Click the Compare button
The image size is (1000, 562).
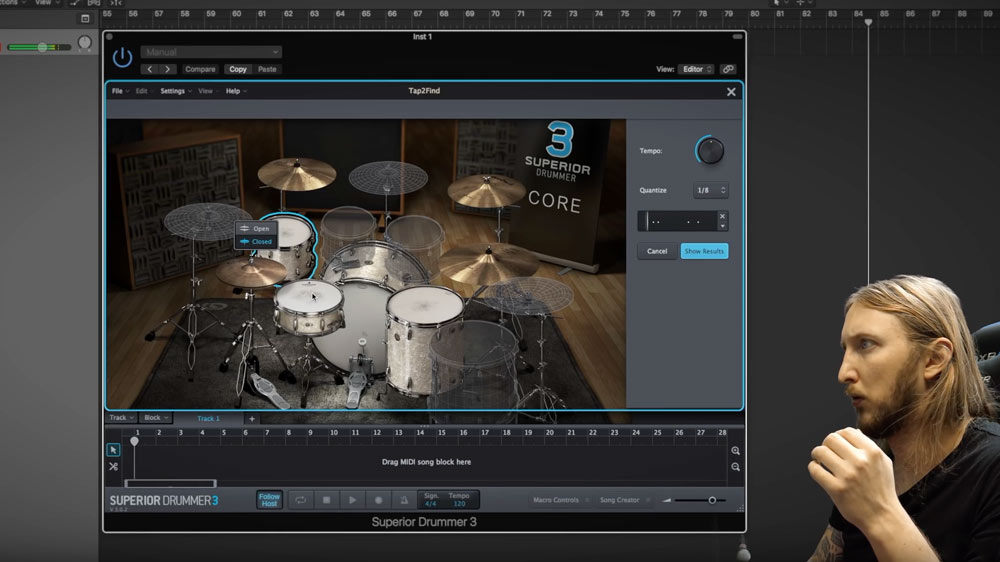[x=200, y=69]
